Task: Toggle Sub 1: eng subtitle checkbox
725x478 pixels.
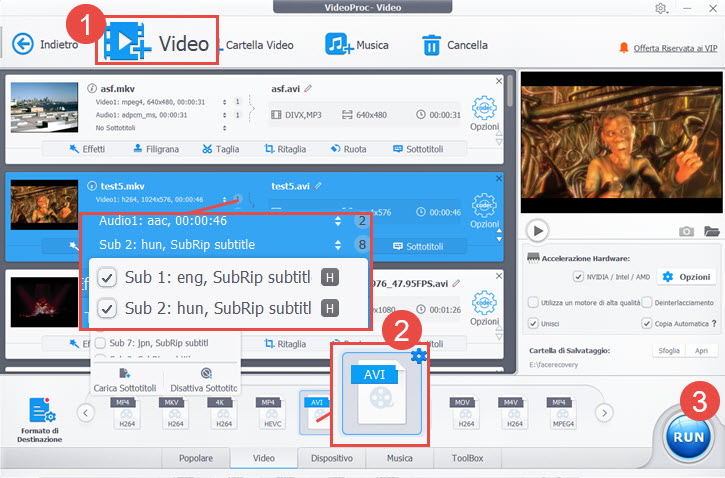Action: [x=107, y=277]
